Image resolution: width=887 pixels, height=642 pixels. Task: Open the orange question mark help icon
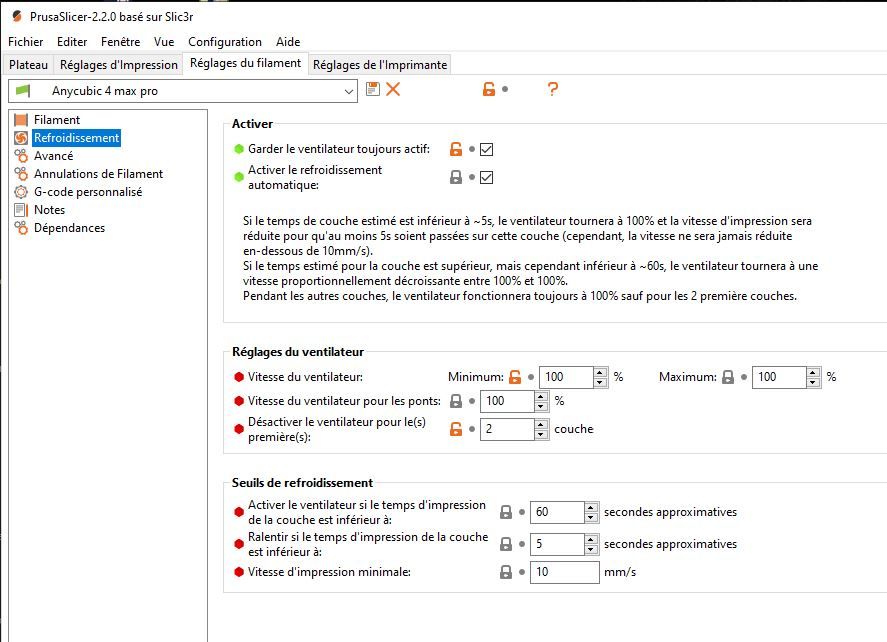[x=553, y=89]
